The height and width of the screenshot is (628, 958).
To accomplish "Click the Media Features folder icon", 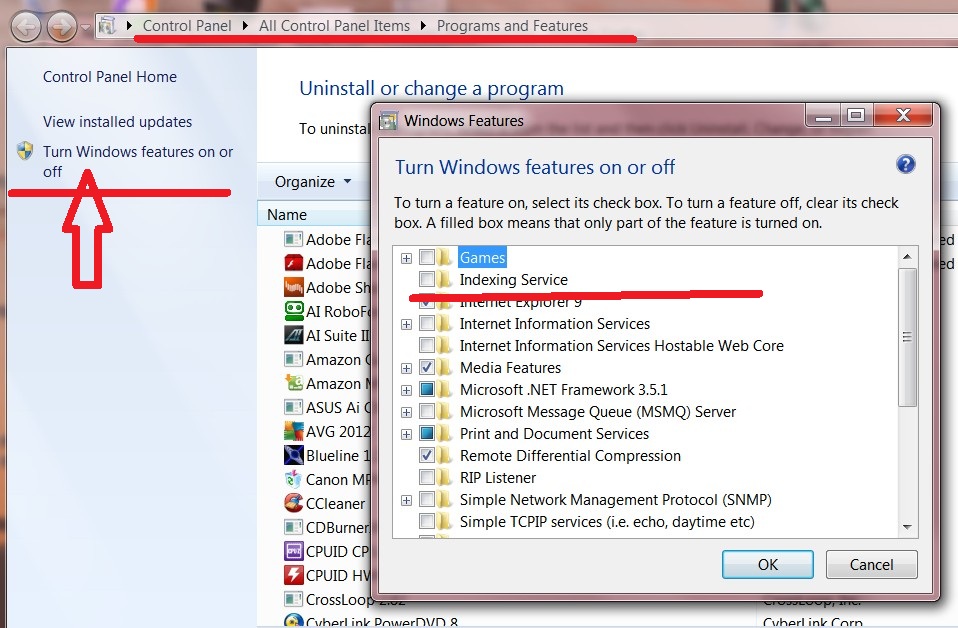I will pos(445,368).
